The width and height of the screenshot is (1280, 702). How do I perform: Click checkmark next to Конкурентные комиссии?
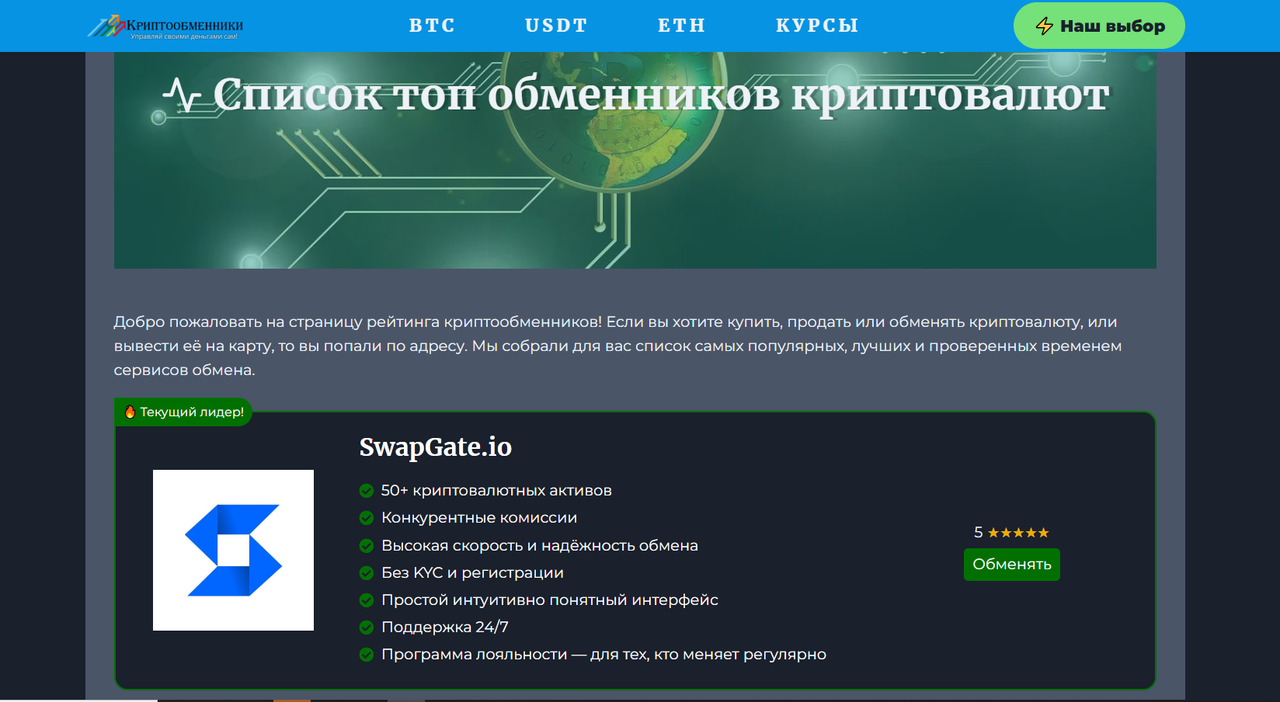click(x=366, y=518)
